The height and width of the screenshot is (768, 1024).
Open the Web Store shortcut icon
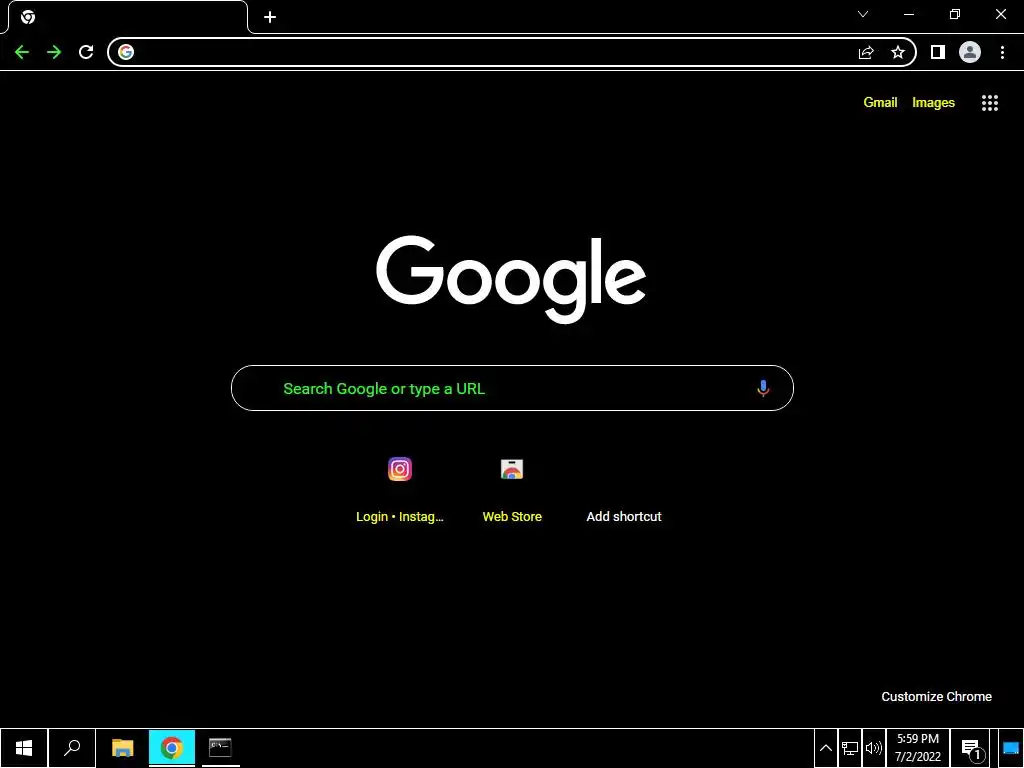(x=512, y=469)
